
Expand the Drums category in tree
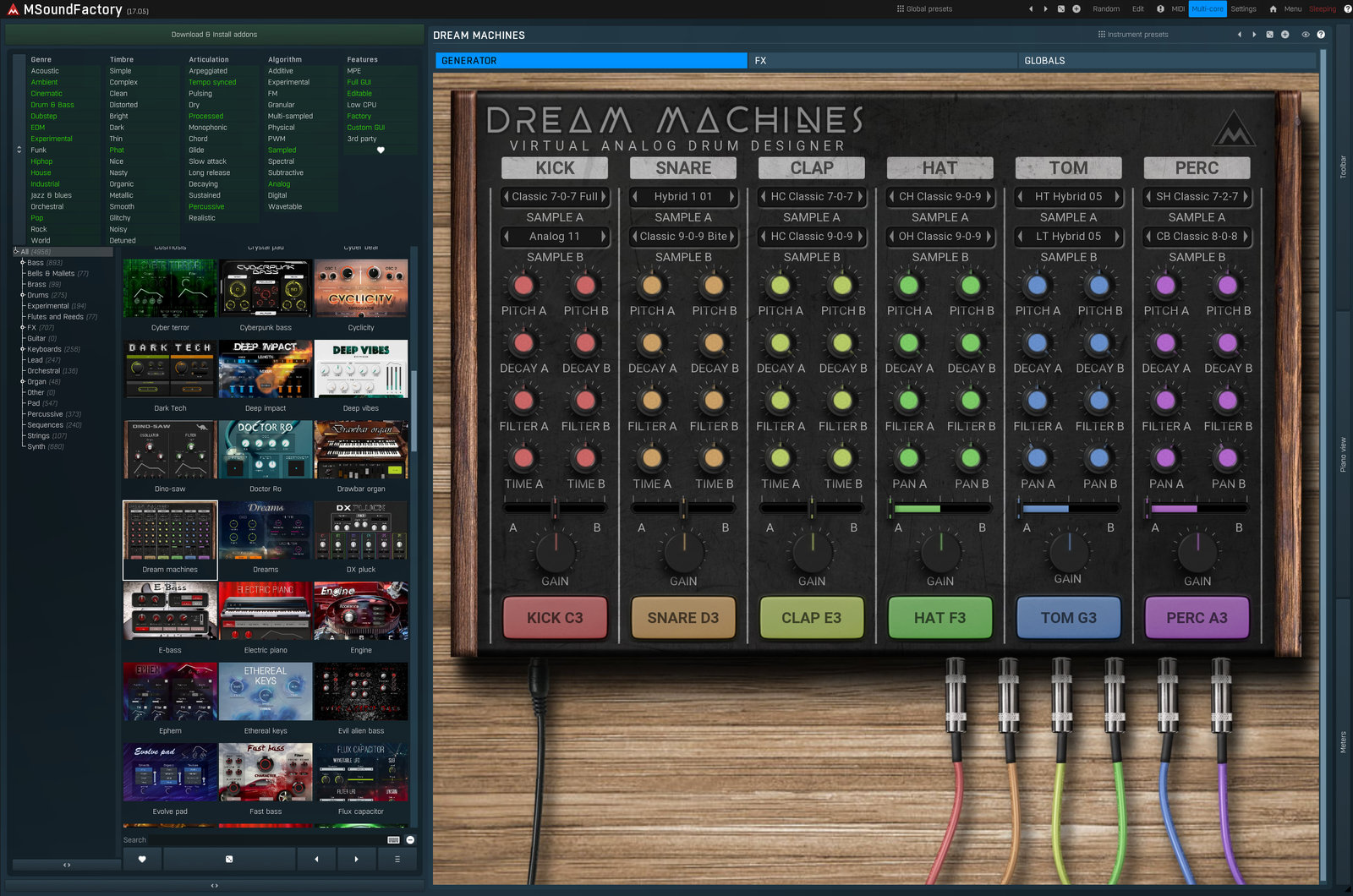[x=23, y=295]
